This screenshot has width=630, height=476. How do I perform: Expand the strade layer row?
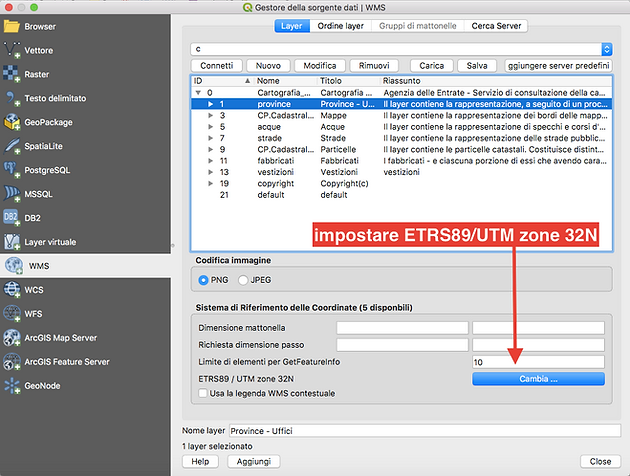click(x=210, y=138)
